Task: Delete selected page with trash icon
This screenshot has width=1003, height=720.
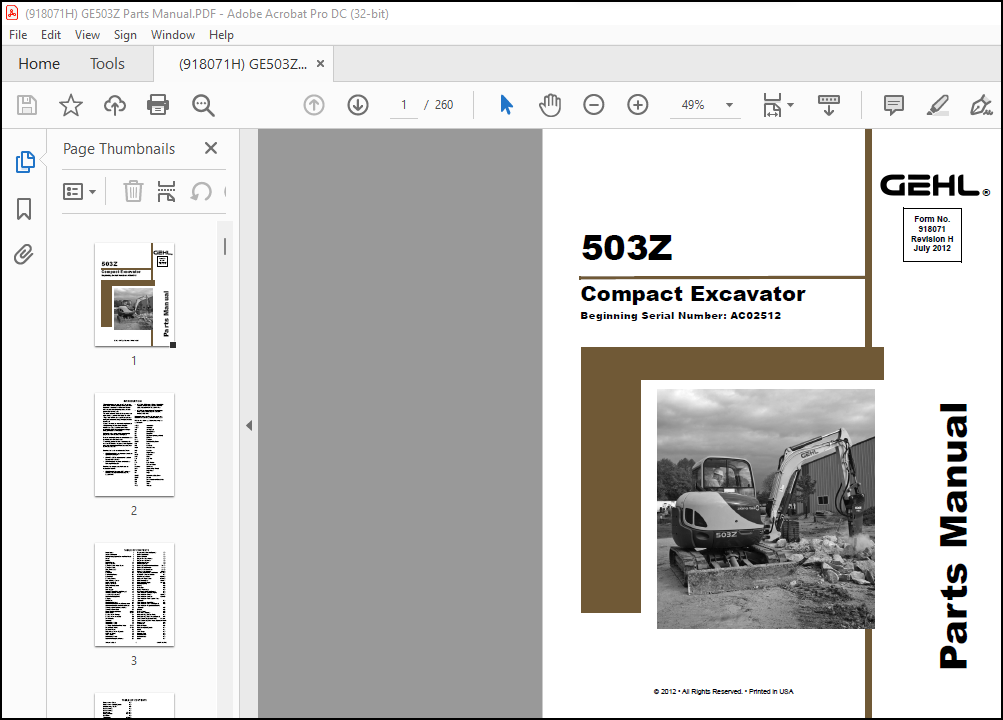Action: pos(133,191)
